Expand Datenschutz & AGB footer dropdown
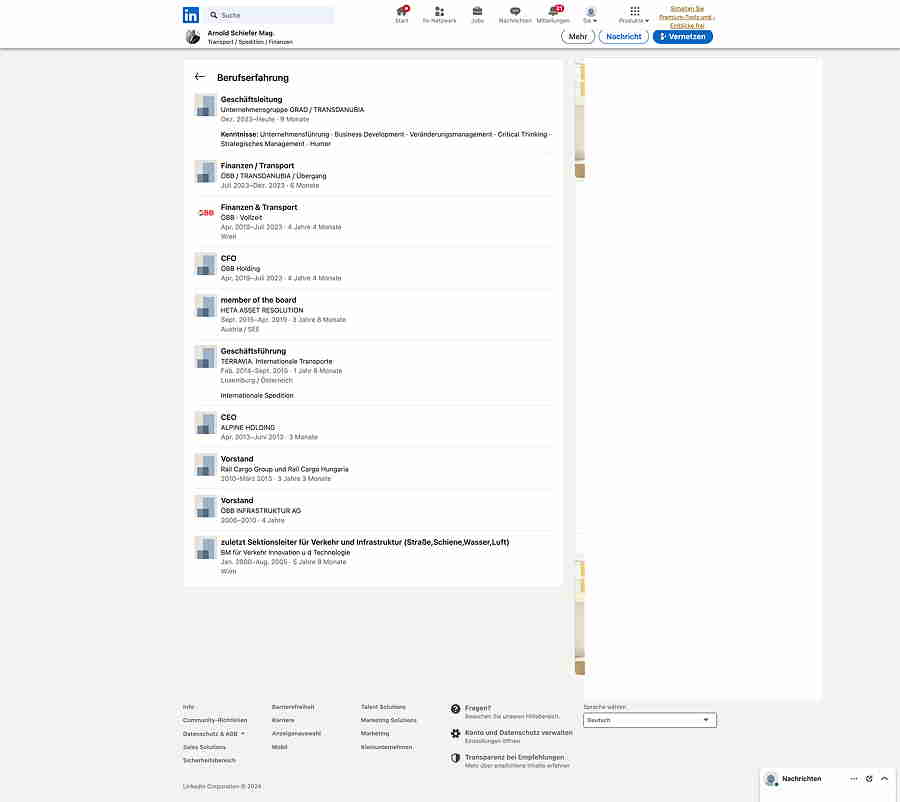Viewport: 900px width, 802px height. (214, 734)
